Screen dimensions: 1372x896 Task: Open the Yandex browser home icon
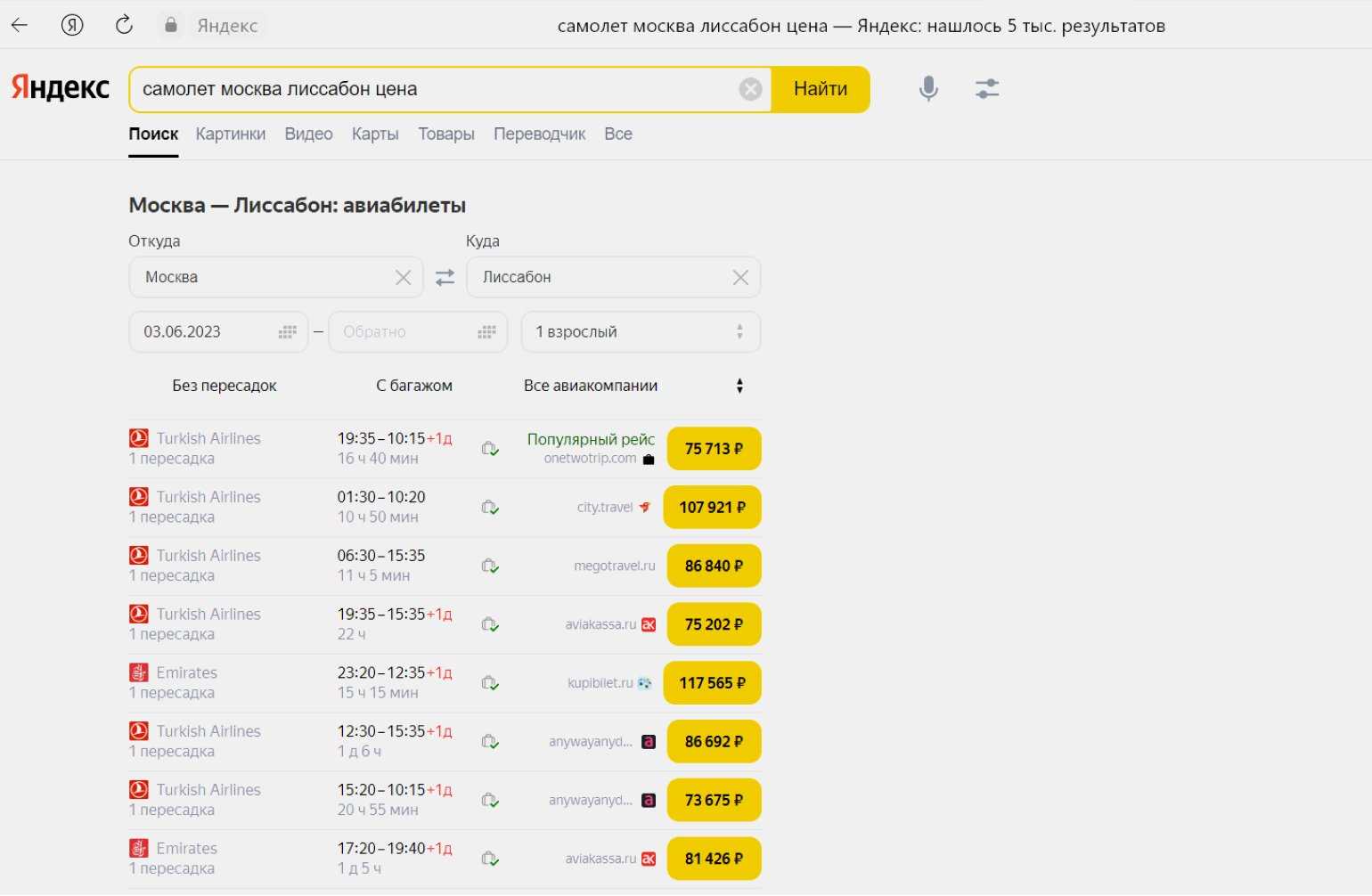click(72, 25)
